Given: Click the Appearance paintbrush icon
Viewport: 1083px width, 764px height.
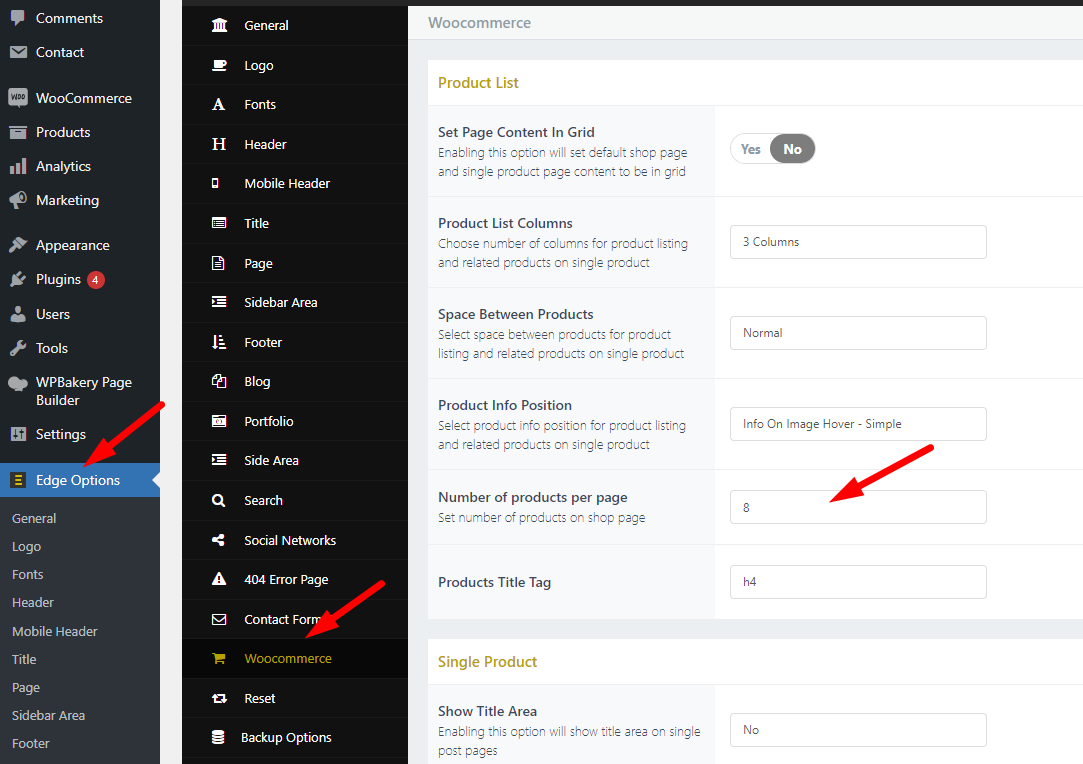Looking at the screenshot, I should click(x=18, y=245).
